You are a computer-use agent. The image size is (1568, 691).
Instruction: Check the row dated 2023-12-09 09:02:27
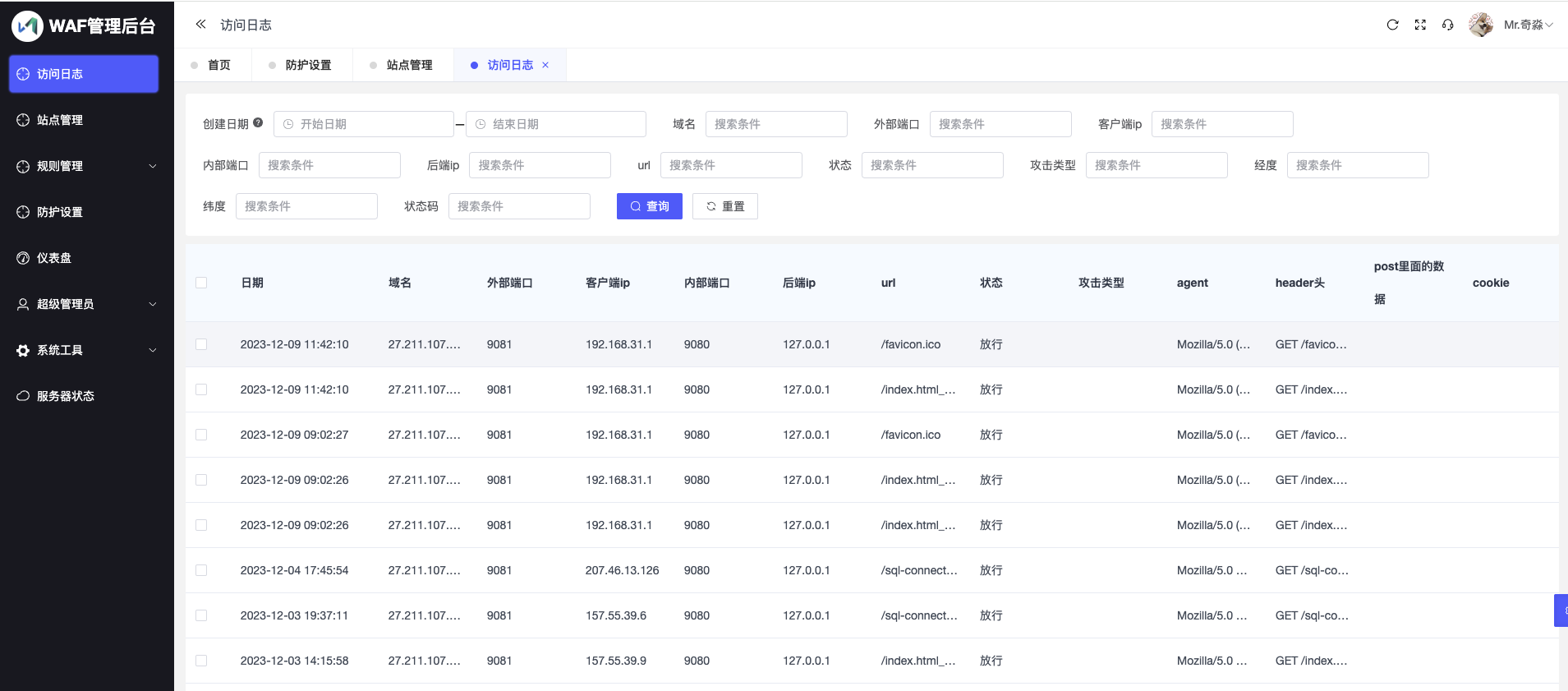(x=201, y=435)
